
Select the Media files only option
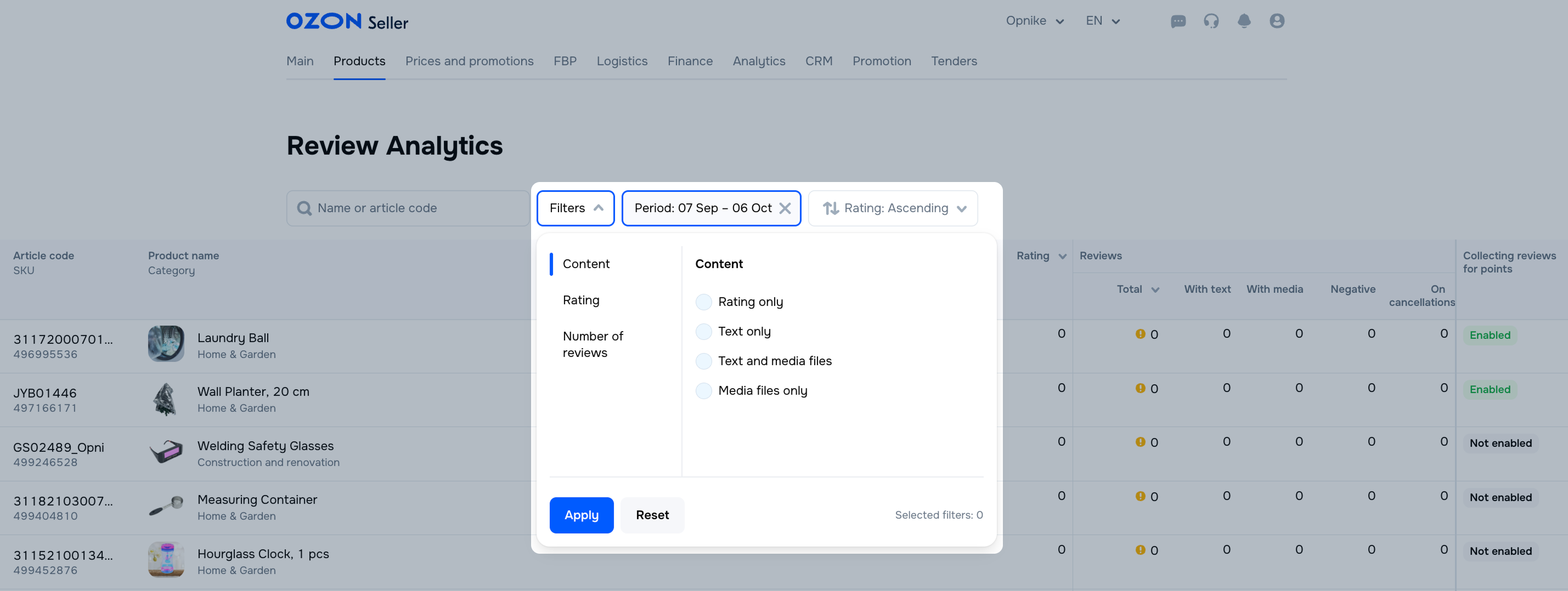click(704, 390)
